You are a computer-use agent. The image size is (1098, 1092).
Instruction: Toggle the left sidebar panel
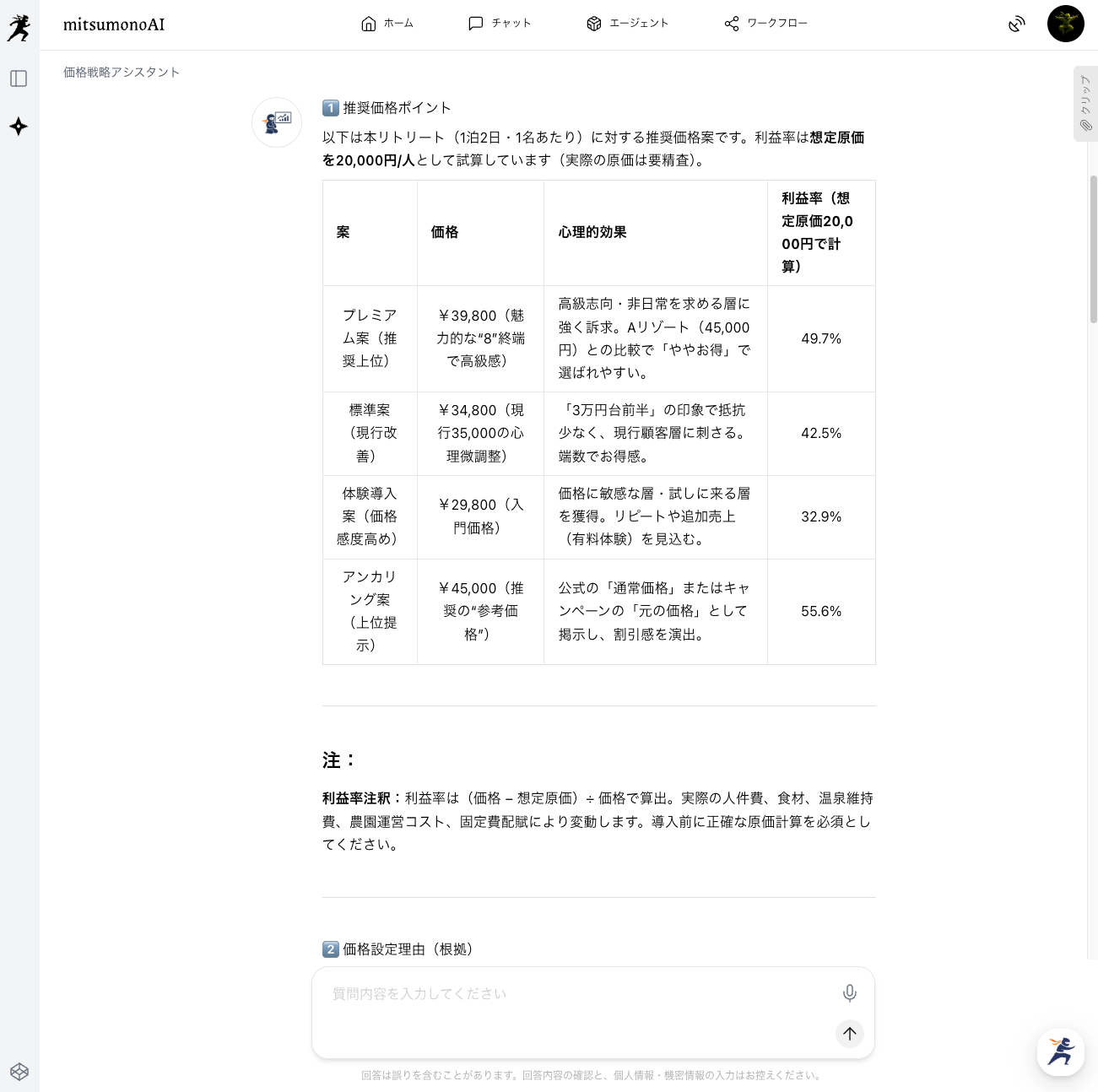point(19,78)
